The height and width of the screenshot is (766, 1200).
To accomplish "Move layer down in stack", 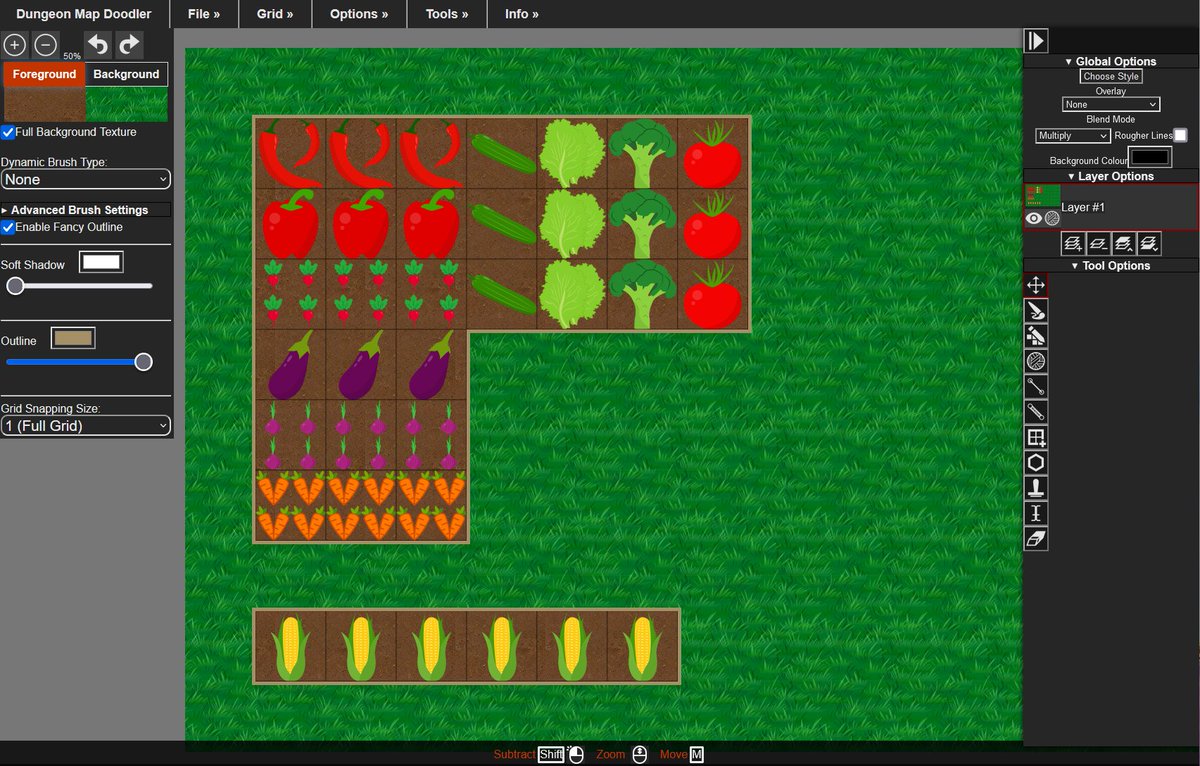I will pos(1149,242).
